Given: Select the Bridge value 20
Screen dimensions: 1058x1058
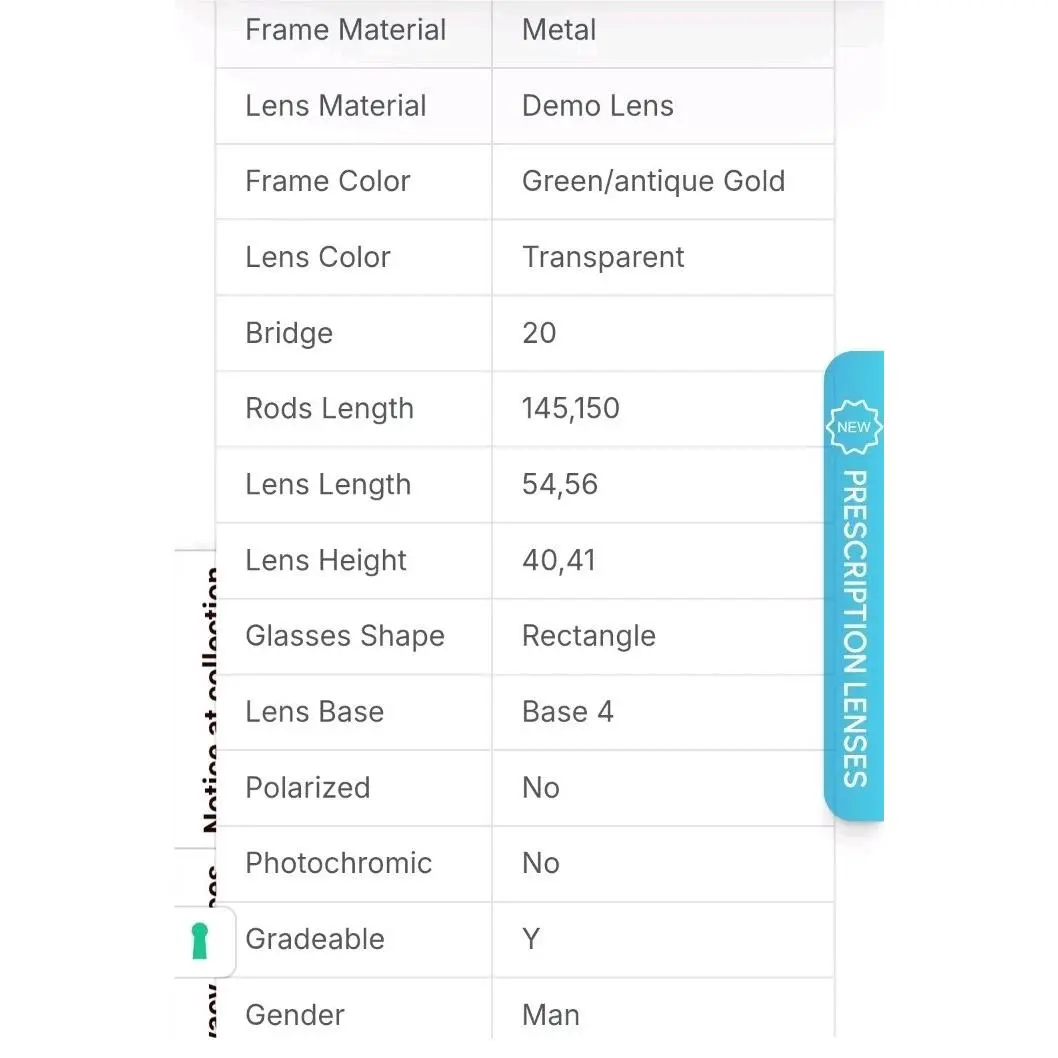Looking at the screenshot, I should (539, 333).
